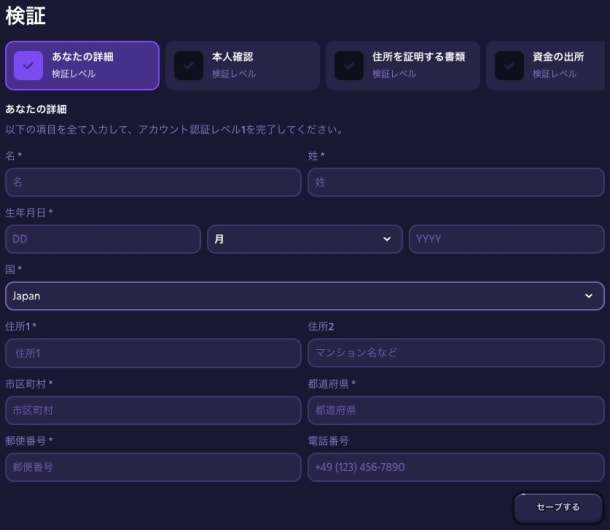
Task: Click the 都道府県 prefecture input field
Action: click(x=456, y=410)
